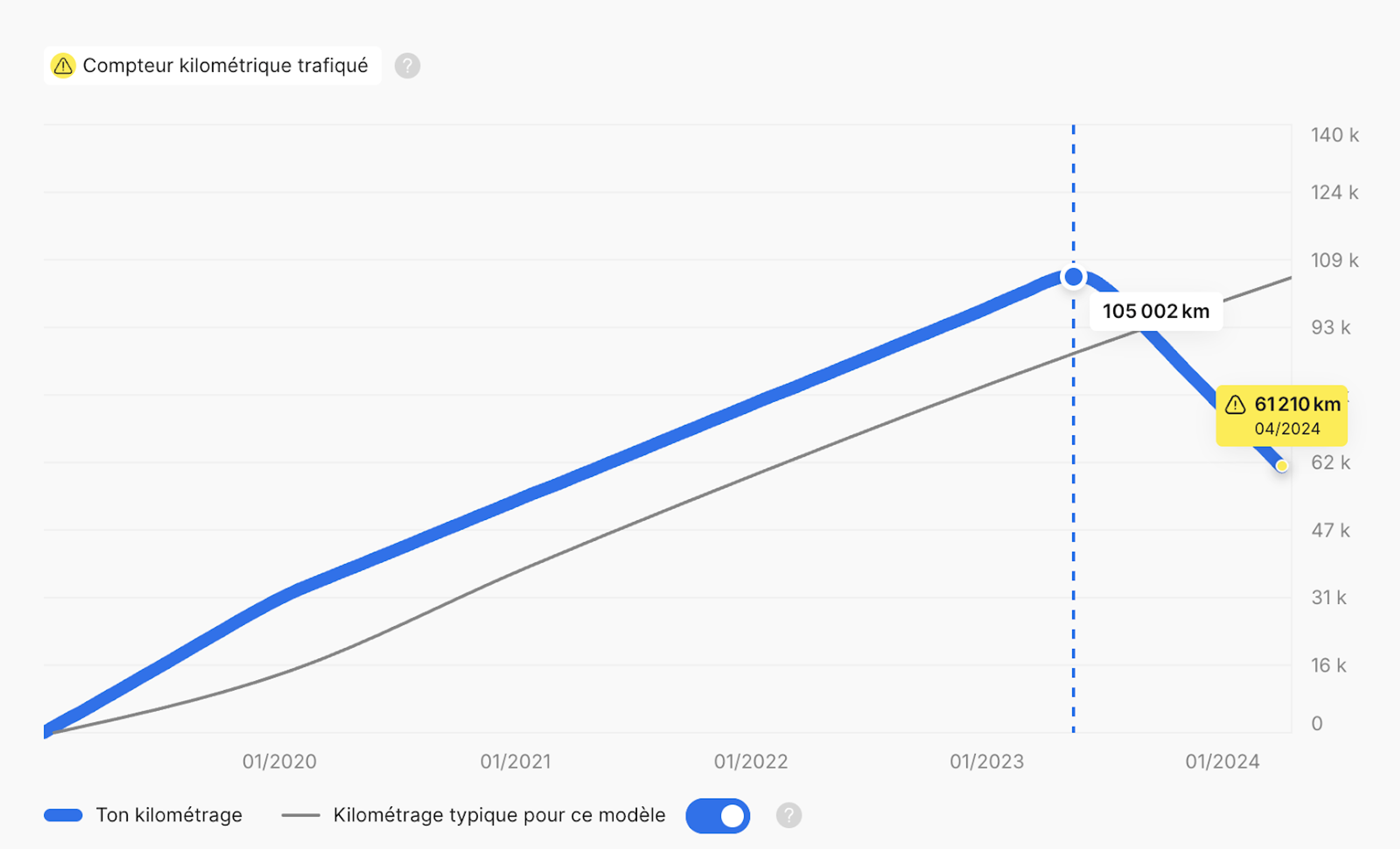Click the 105 002 km tooltip label
The width and height of the screenshot is (1400, 849).
tap(1156, 311)
